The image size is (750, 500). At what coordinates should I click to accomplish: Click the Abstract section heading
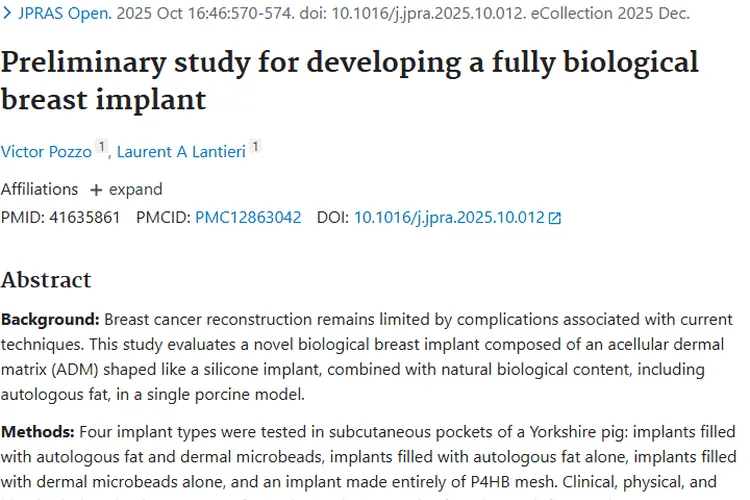click(x=46, y=279)
